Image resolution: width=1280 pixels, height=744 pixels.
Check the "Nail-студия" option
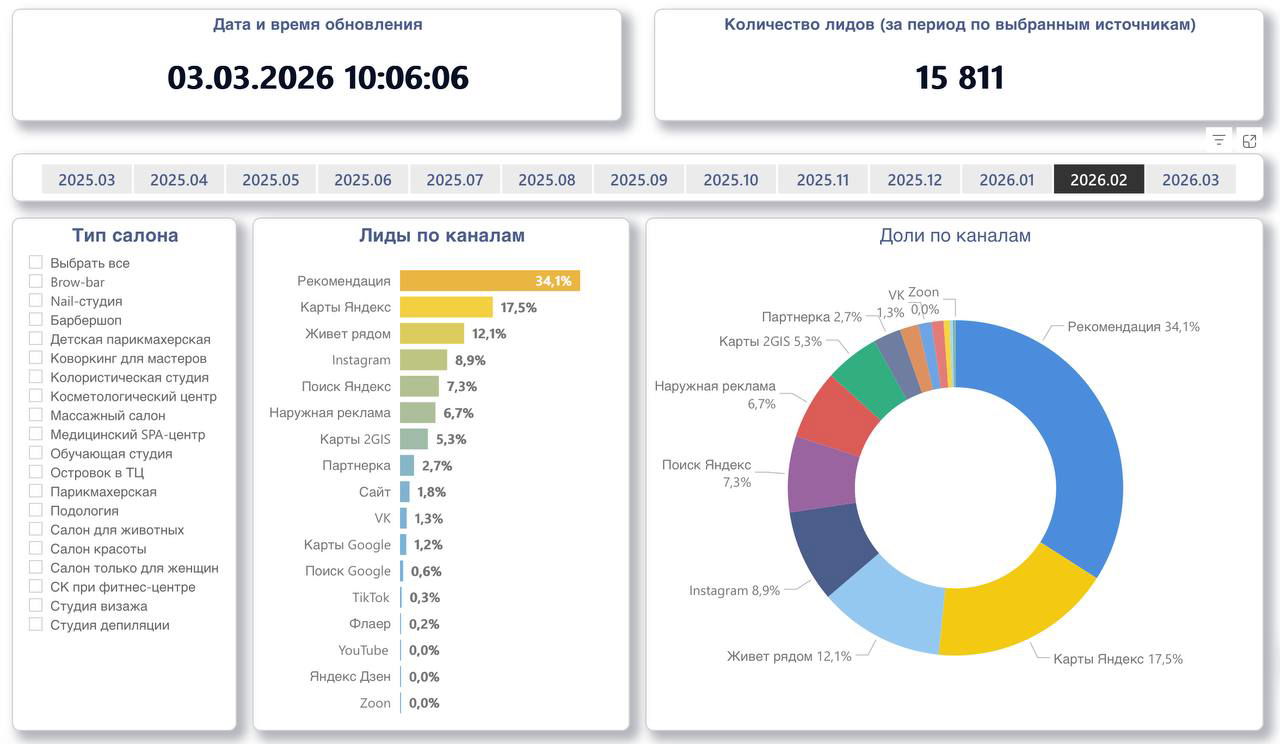(35, 300)
